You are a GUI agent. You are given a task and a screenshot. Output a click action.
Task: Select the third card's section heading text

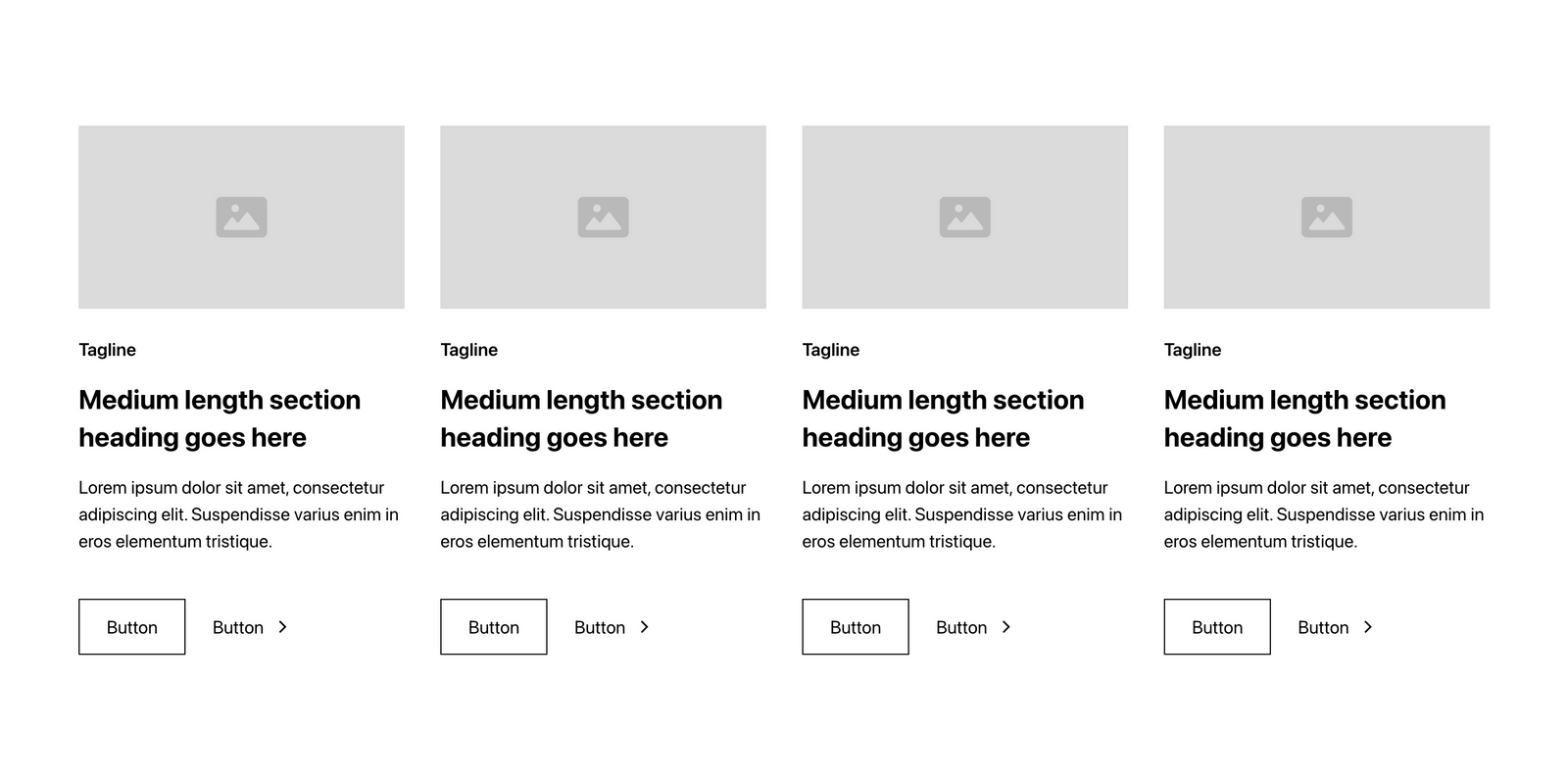(x=943, y=418)
